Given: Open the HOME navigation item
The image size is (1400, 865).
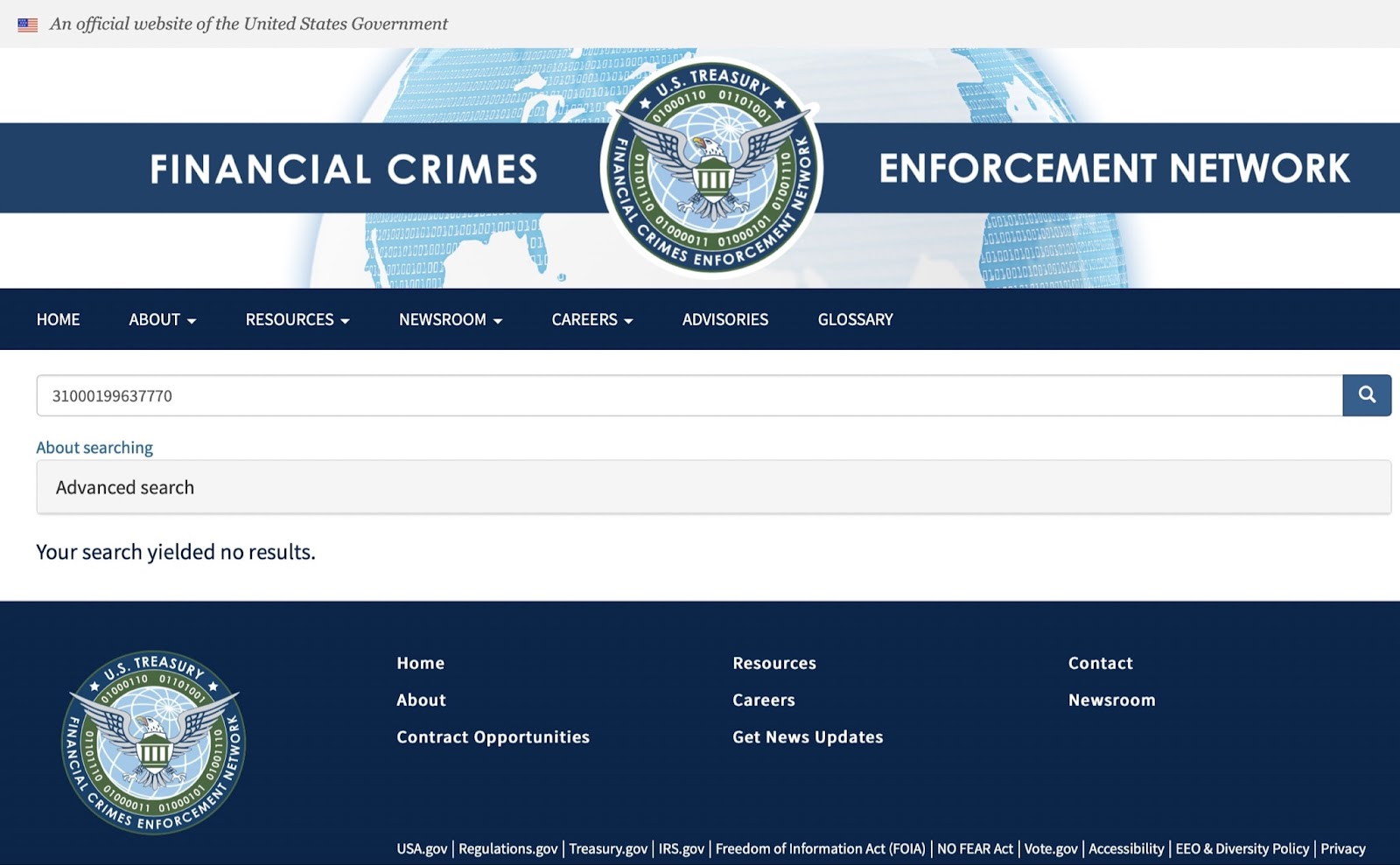Looking at the screenshot, I should pos(59,319).
